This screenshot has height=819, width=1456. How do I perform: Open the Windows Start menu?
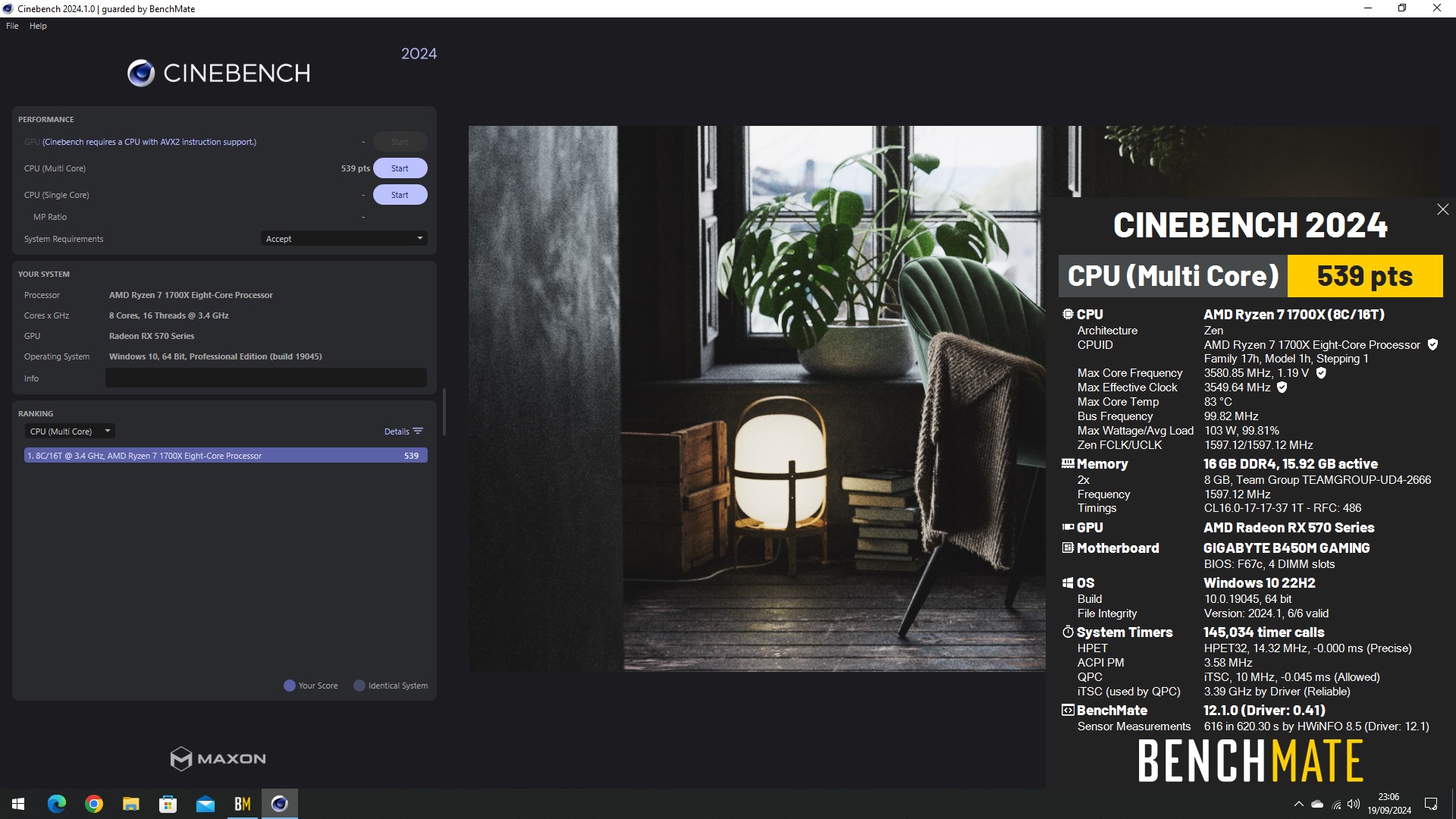[18, 804]
